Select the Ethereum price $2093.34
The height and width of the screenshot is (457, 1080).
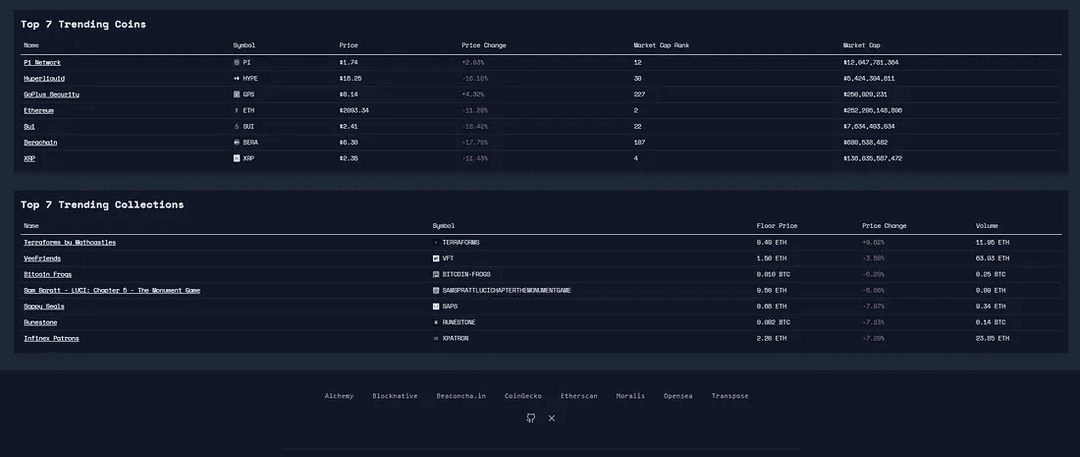click(x=354, y=110)
